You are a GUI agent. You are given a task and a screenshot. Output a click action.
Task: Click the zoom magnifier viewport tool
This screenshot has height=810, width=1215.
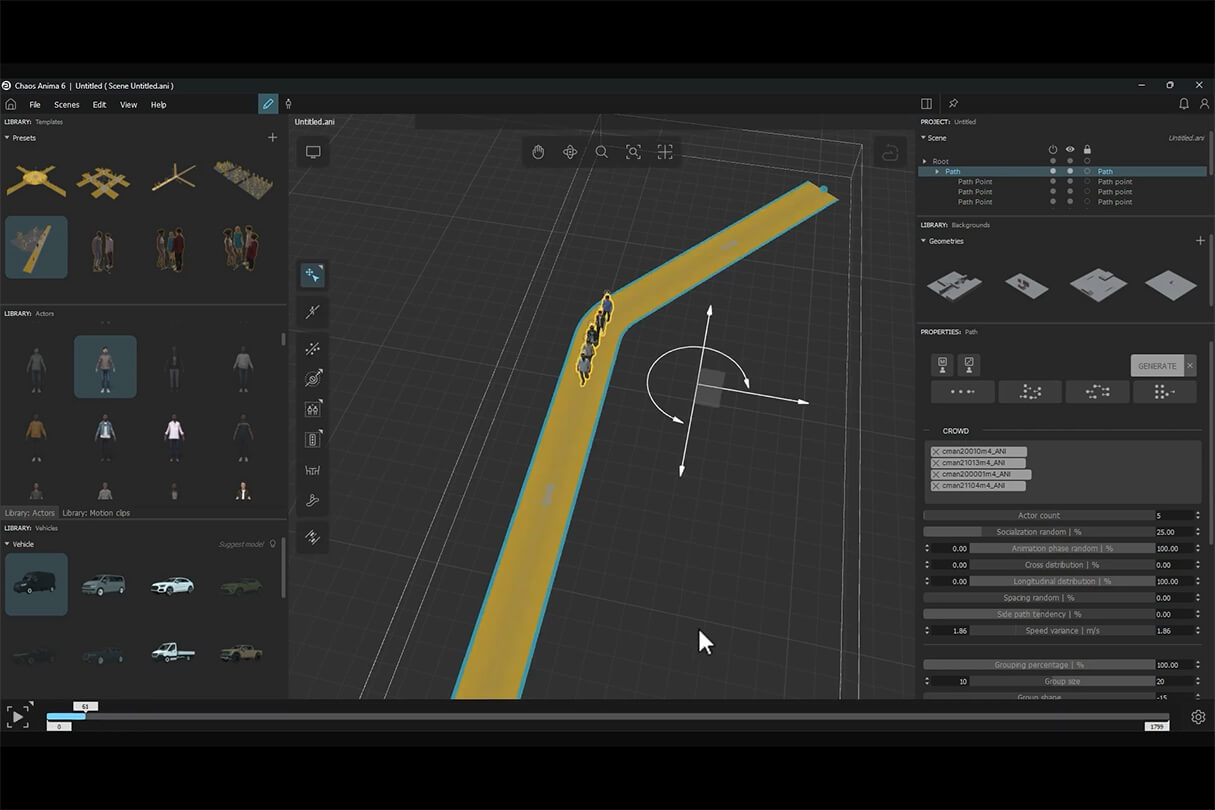pos(602,152)
